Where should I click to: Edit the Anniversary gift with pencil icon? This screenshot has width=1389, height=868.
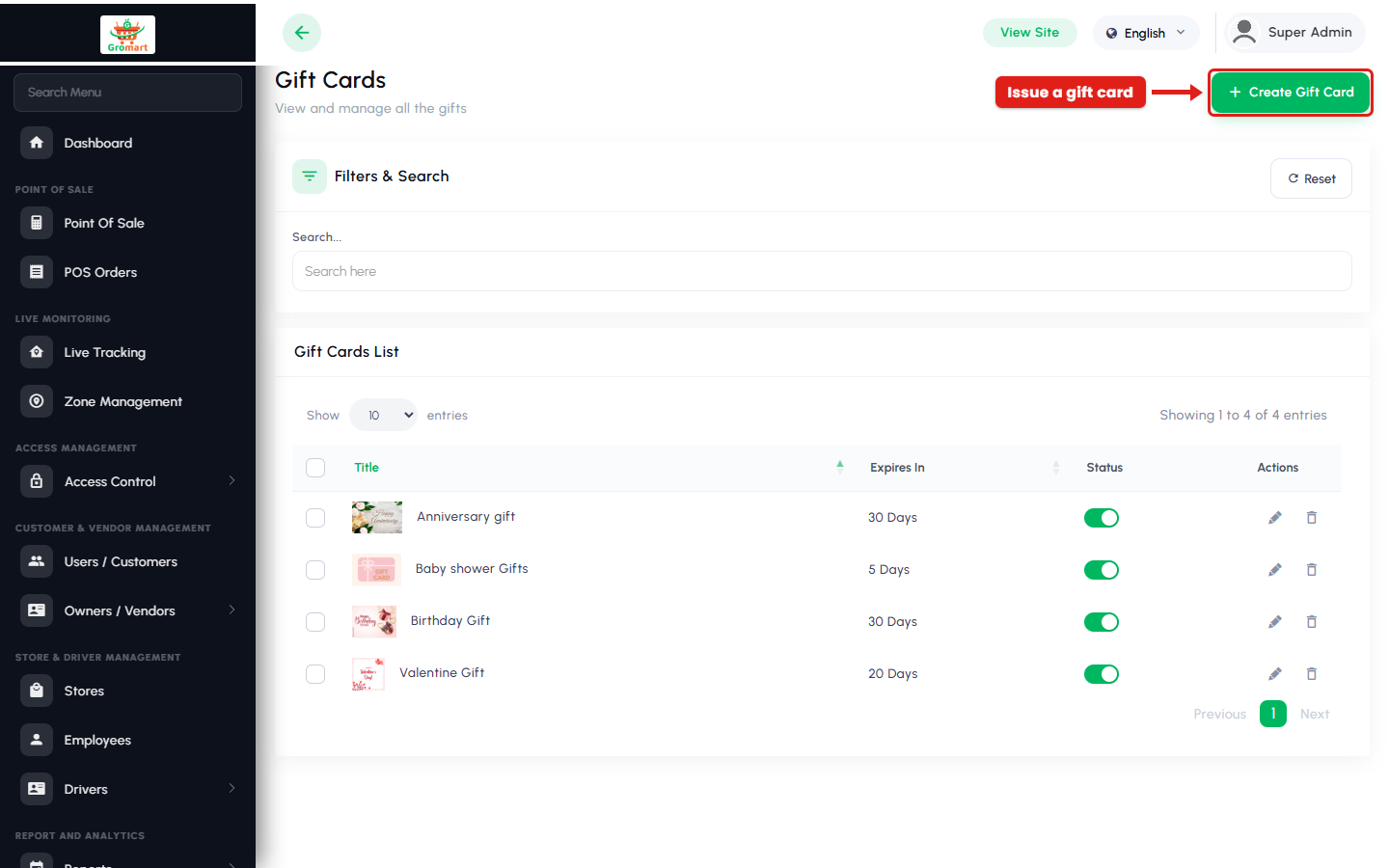pos(1275,518)
